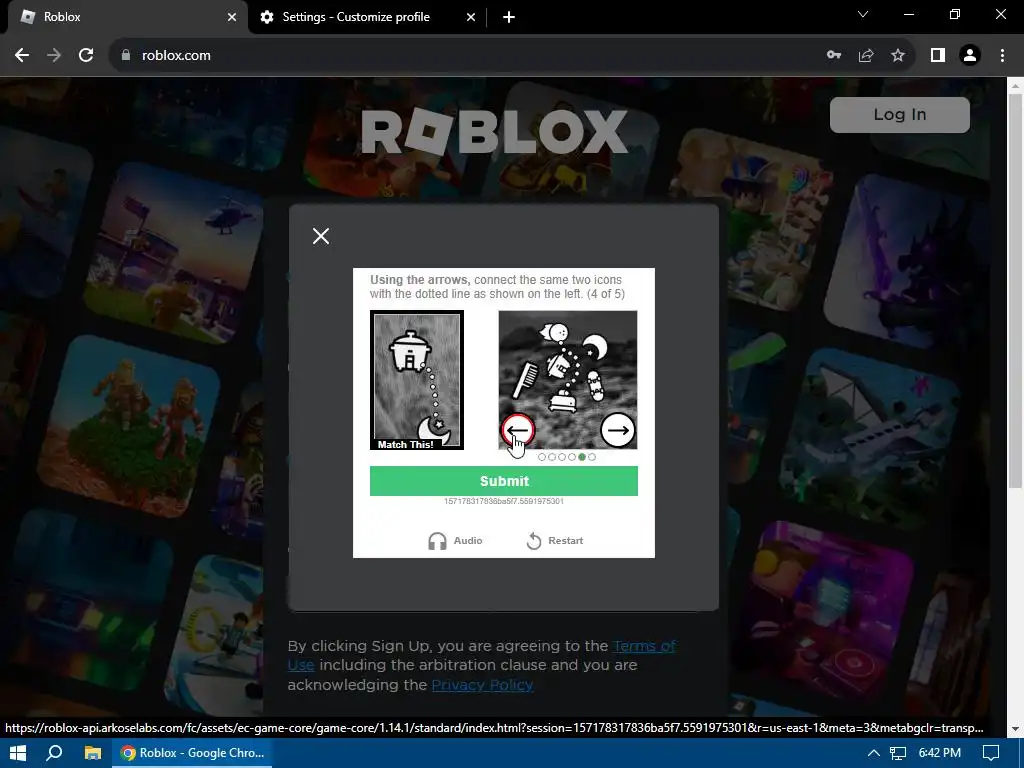Viewport: 1024px width, 768px height.
Task: Click the scrollbar up arrow
Action: 1015,86
